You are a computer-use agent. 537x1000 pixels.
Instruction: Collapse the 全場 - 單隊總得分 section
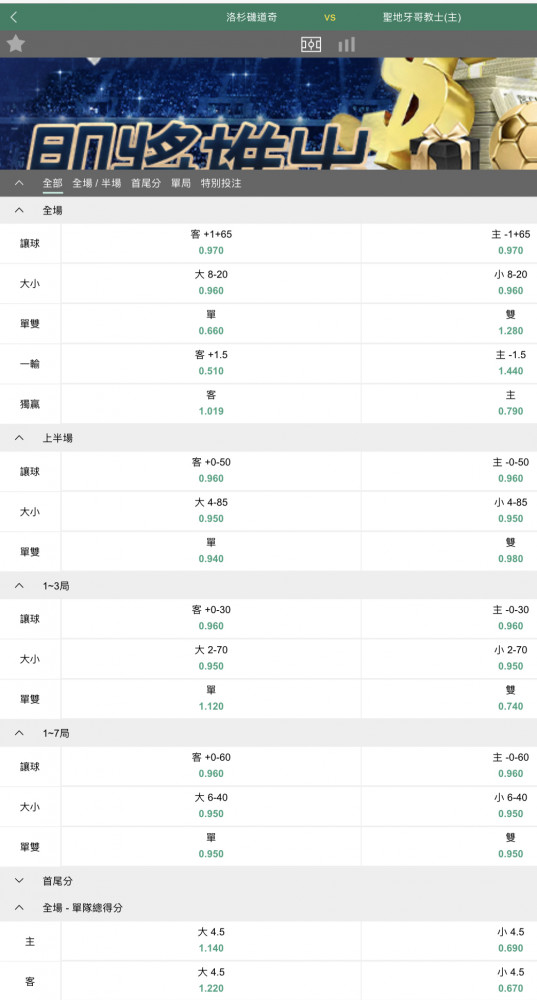(x=19, y=908)
